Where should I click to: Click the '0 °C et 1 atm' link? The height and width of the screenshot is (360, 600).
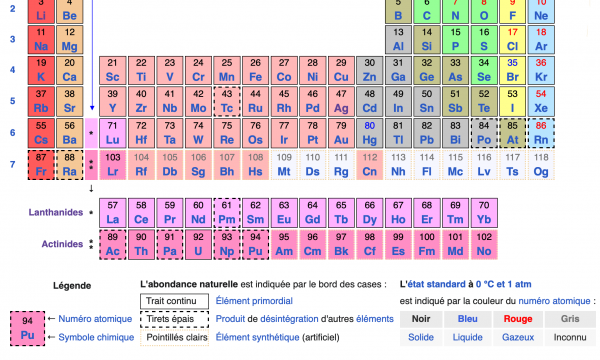(x=504, y=284)
